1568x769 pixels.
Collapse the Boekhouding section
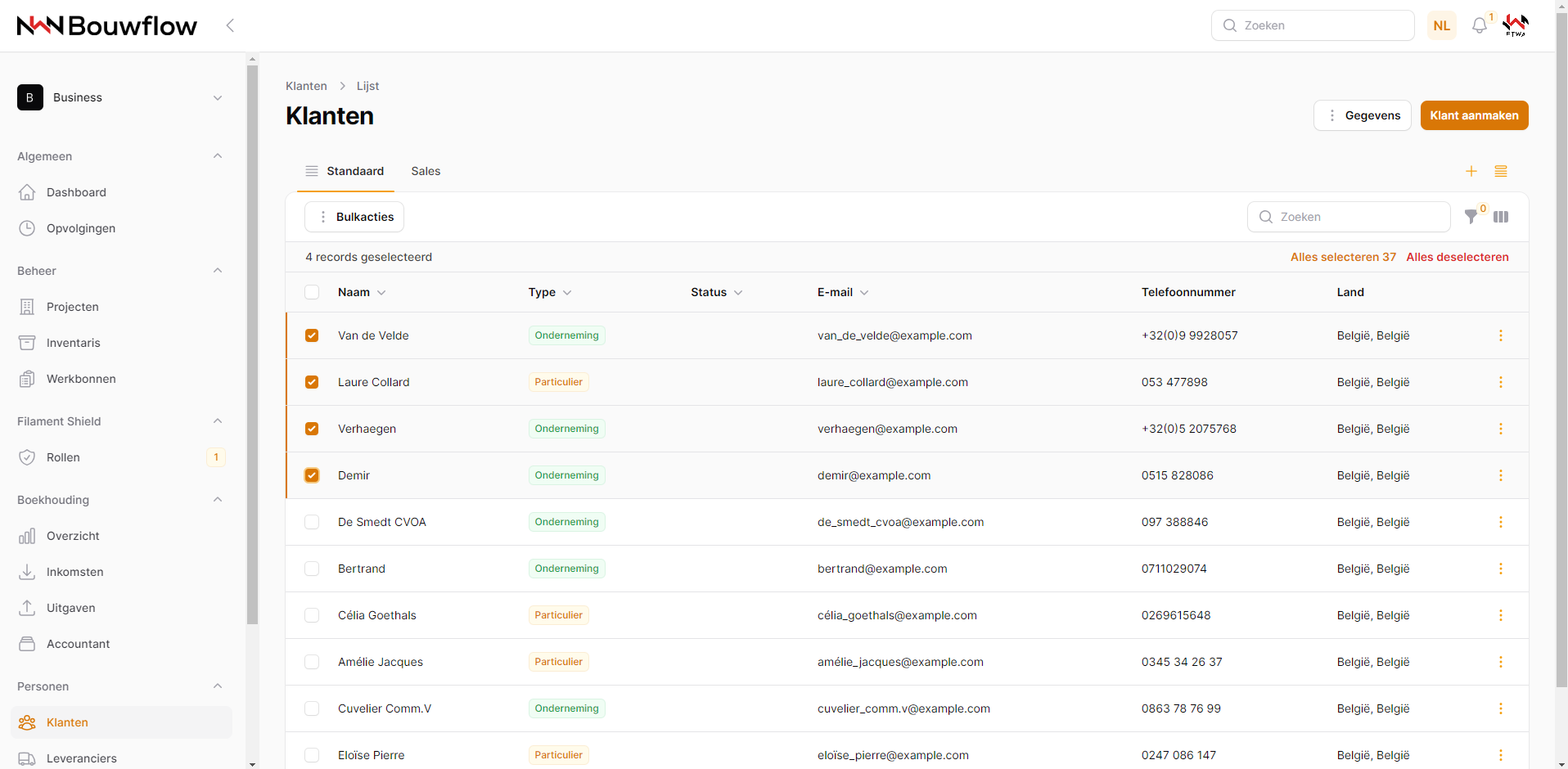pos(218,500)
